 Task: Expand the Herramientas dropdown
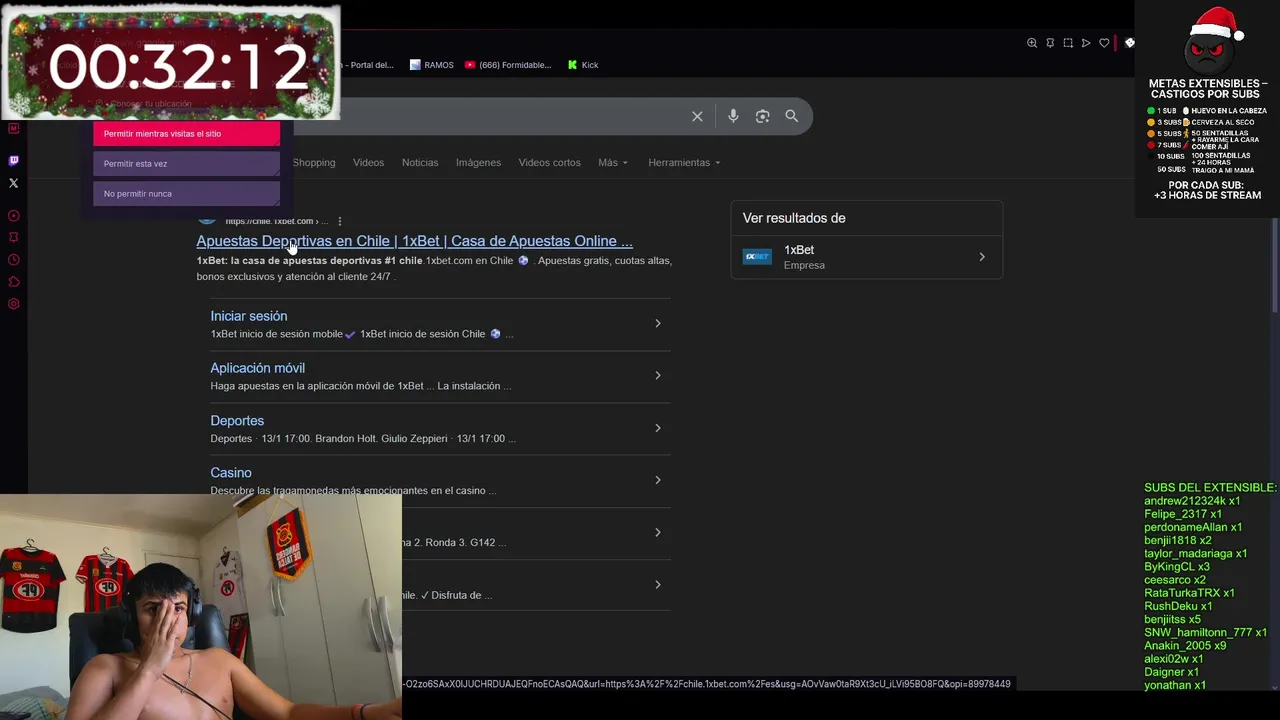click(x=684, y=162)
